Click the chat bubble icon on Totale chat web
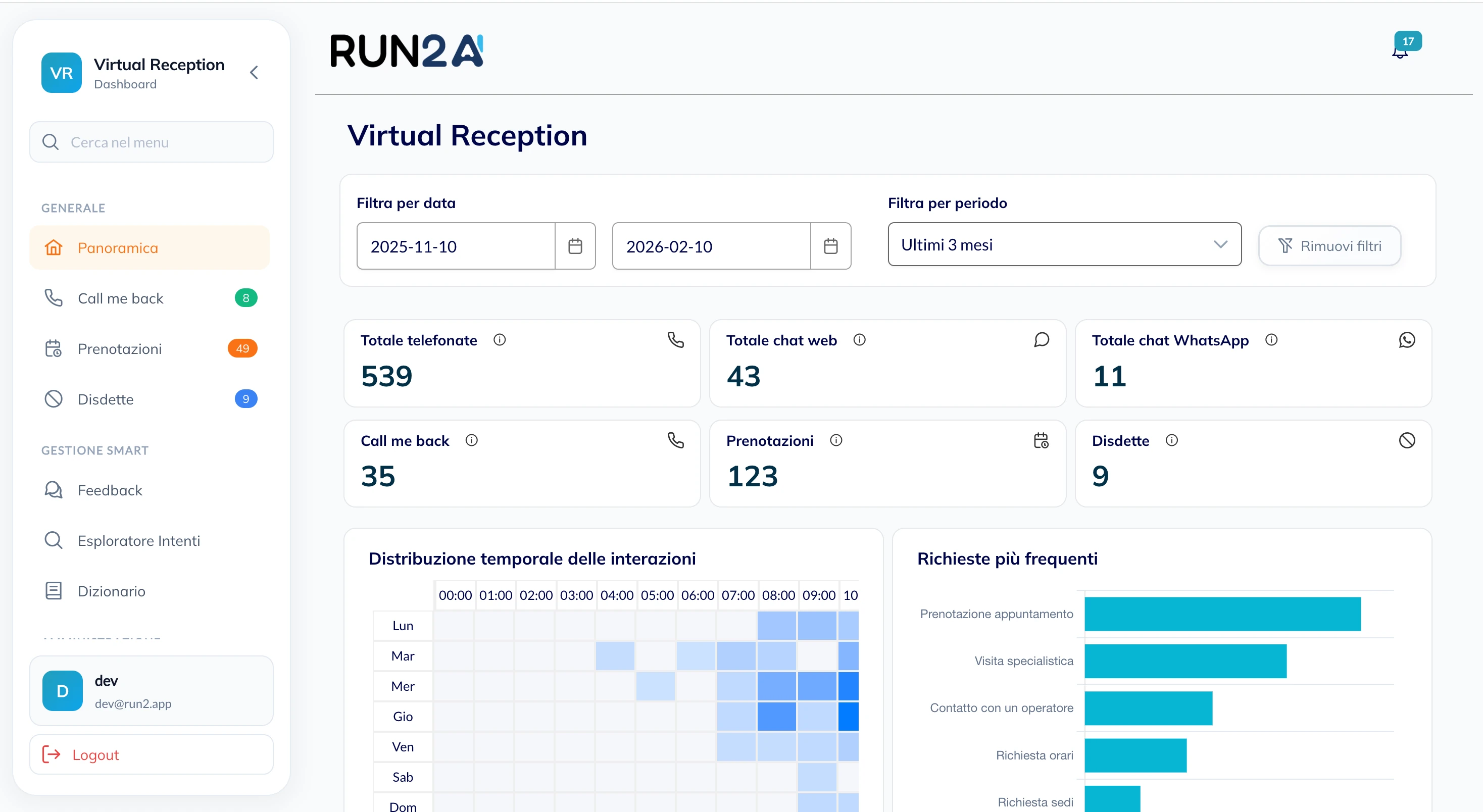 point(1042,339)
